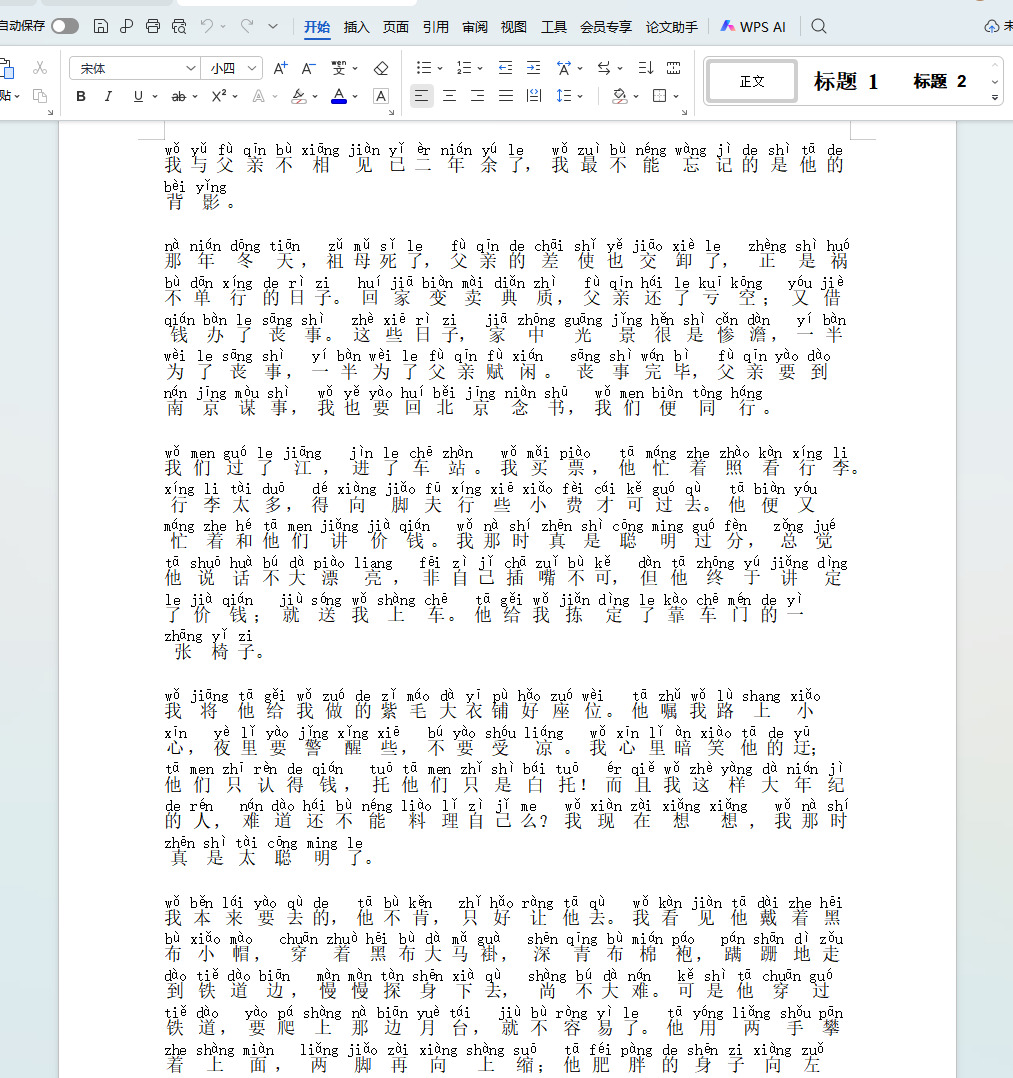The image size is (1013, 1078).
Task: Decrease font size with the A- icon
Action: click(x=309, y=68)
